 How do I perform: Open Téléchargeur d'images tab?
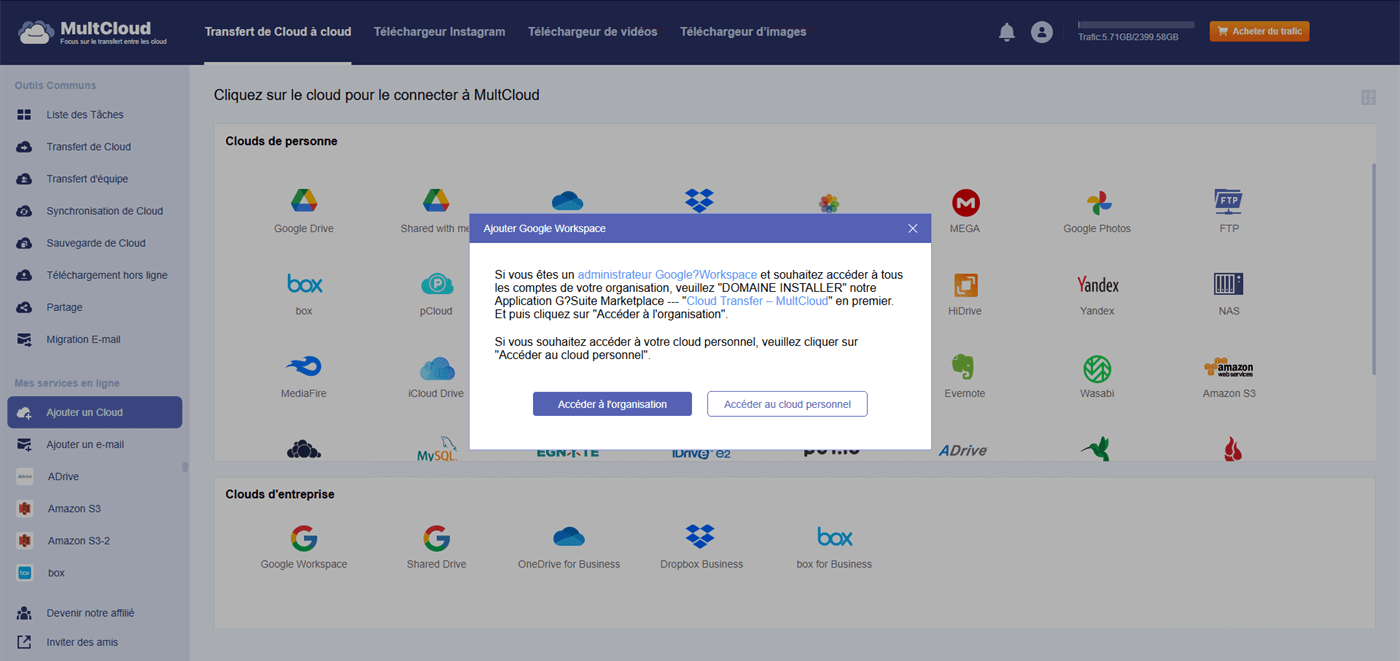(x=743, y=32)
